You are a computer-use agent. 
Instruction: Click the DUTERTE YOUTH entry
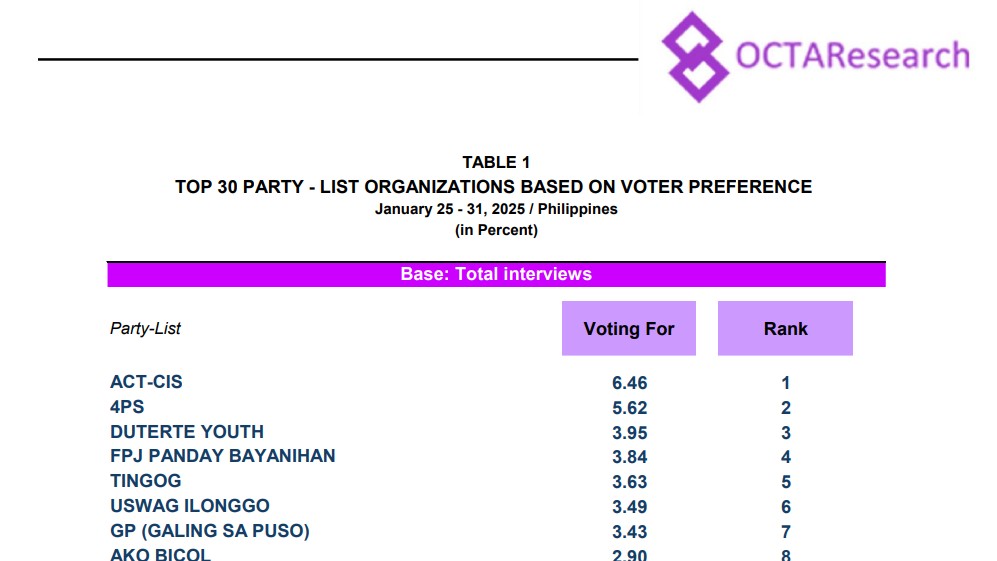187,432
